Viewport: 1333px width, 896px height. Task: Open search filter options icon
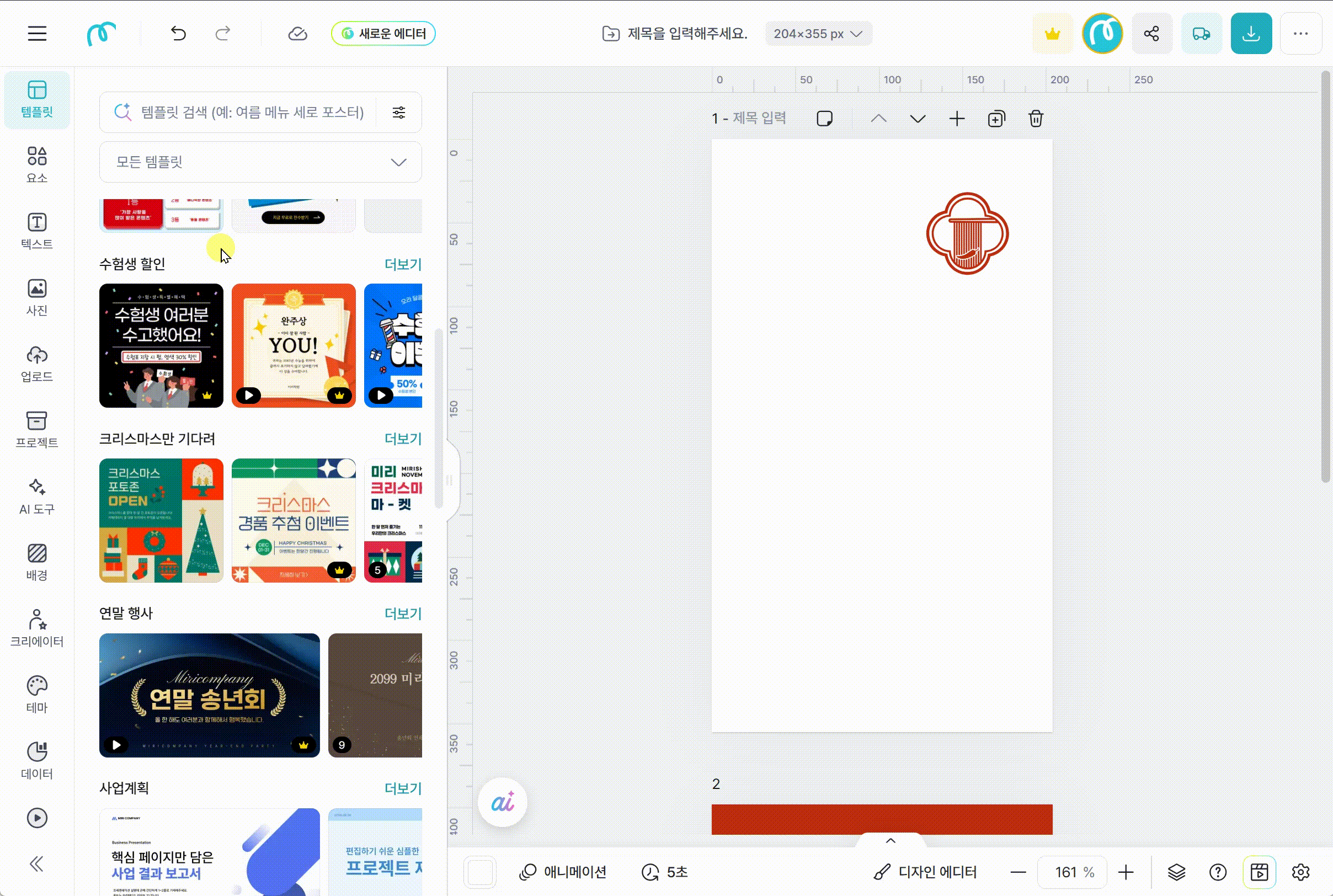pos(399,112)
